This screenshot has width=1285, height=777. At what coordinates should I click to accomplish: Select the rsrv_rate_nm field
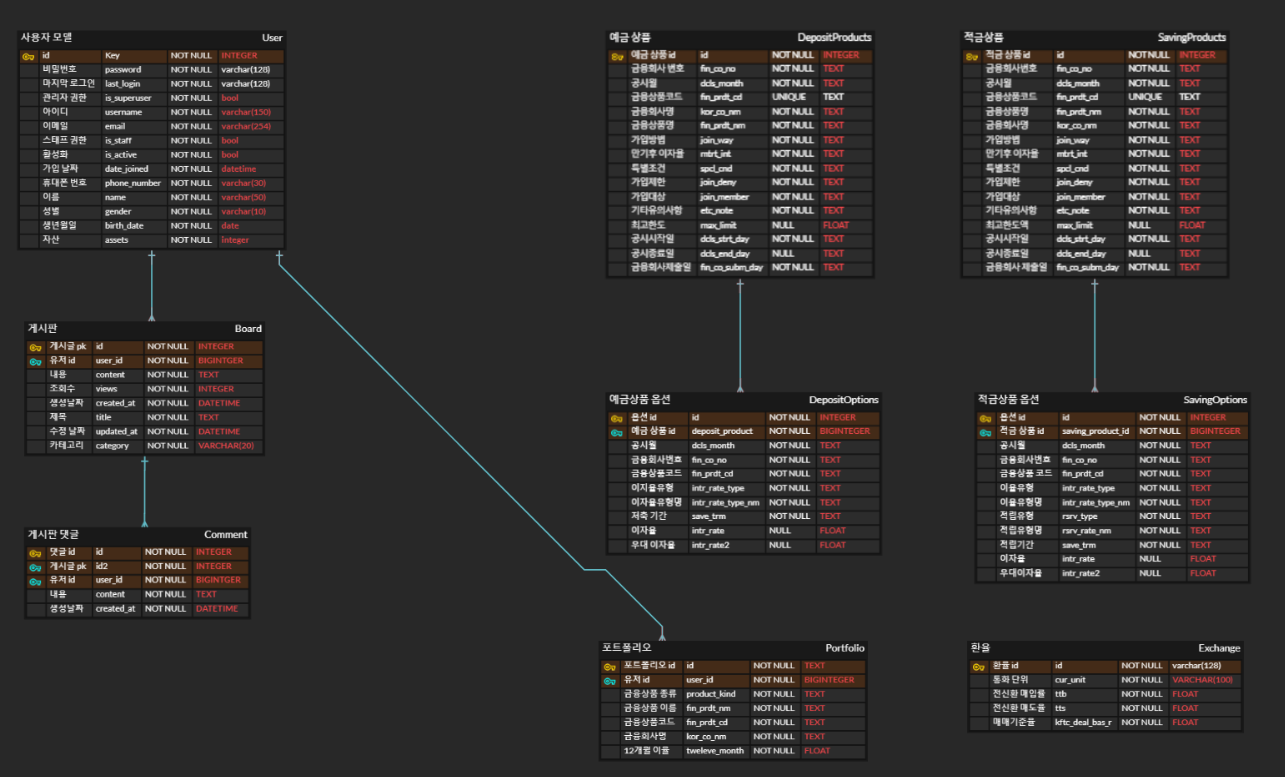point(1086,531)
